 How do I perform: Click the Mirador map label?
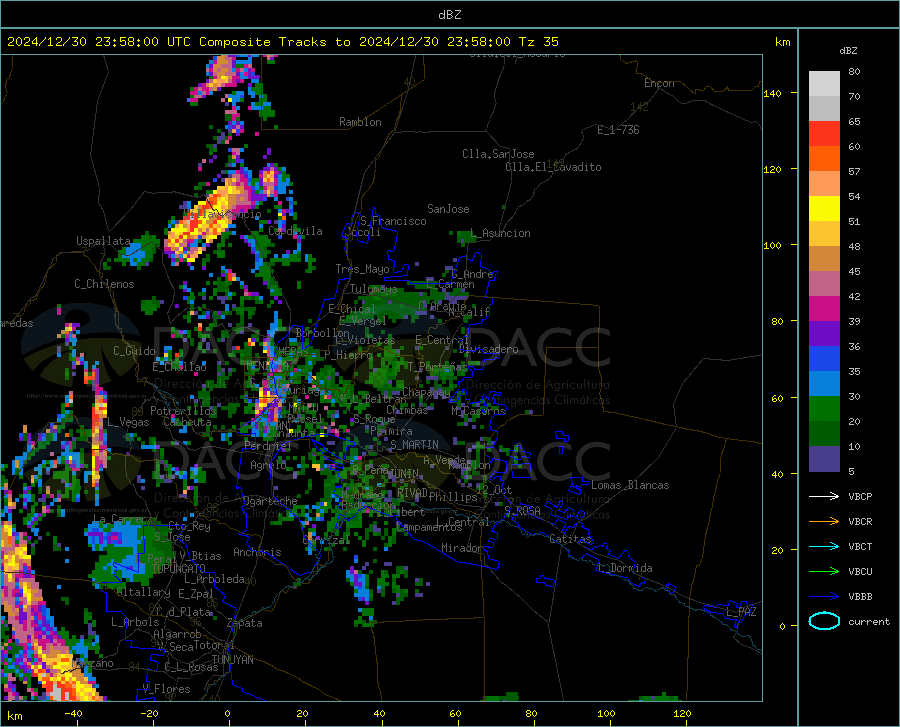(462, 548)
